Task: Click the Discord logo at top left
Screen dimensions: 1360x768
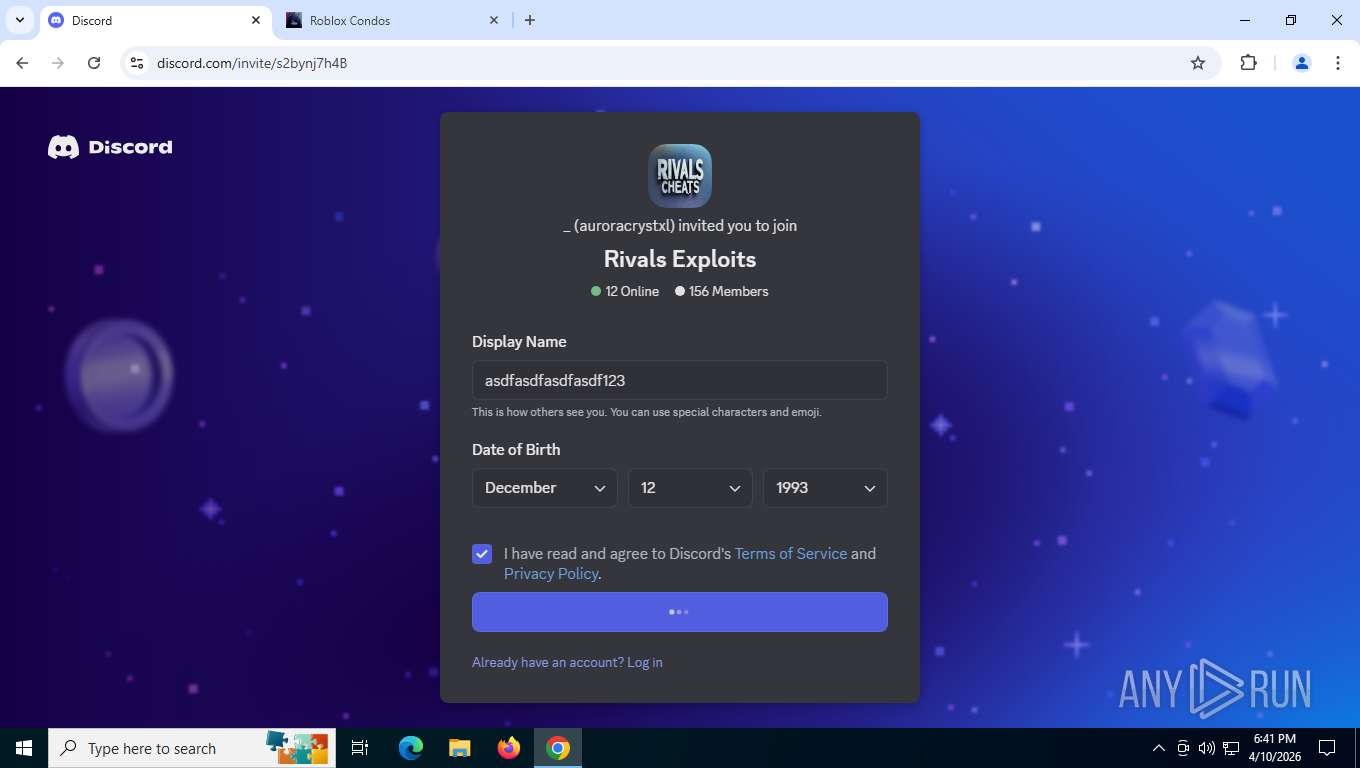Action: tap(110, 147)
